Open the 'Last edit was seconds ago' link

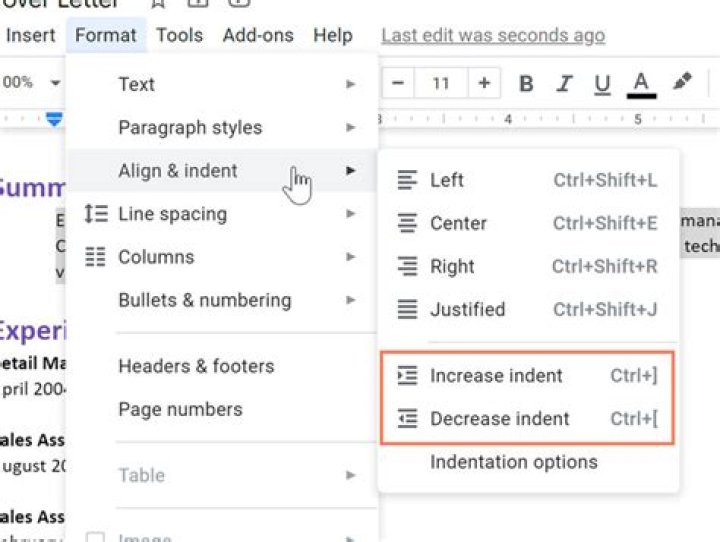(492, 35)
